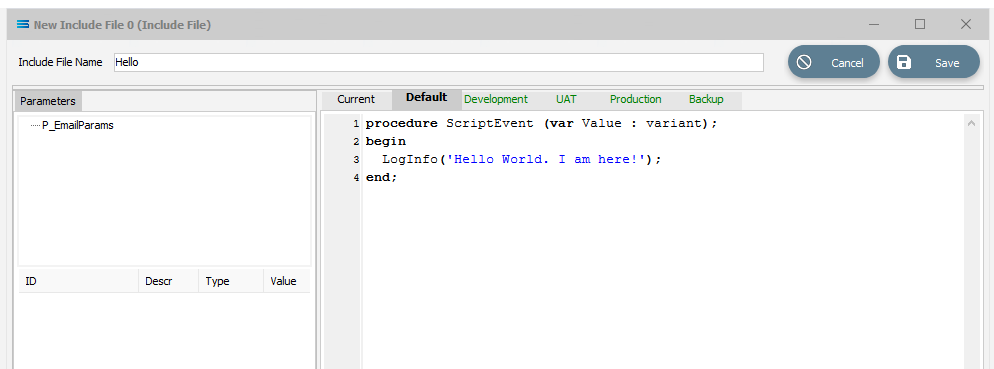Image resolution: width=994 pixels, height=369 pixels.
Task: Close the New Include File window
Action: (x=965, y=24)
